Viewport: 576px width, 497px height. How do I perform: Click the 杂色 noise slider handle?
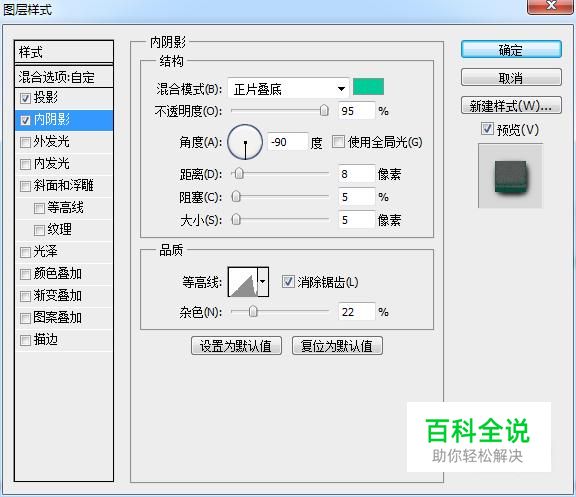[x=253, y=311]
